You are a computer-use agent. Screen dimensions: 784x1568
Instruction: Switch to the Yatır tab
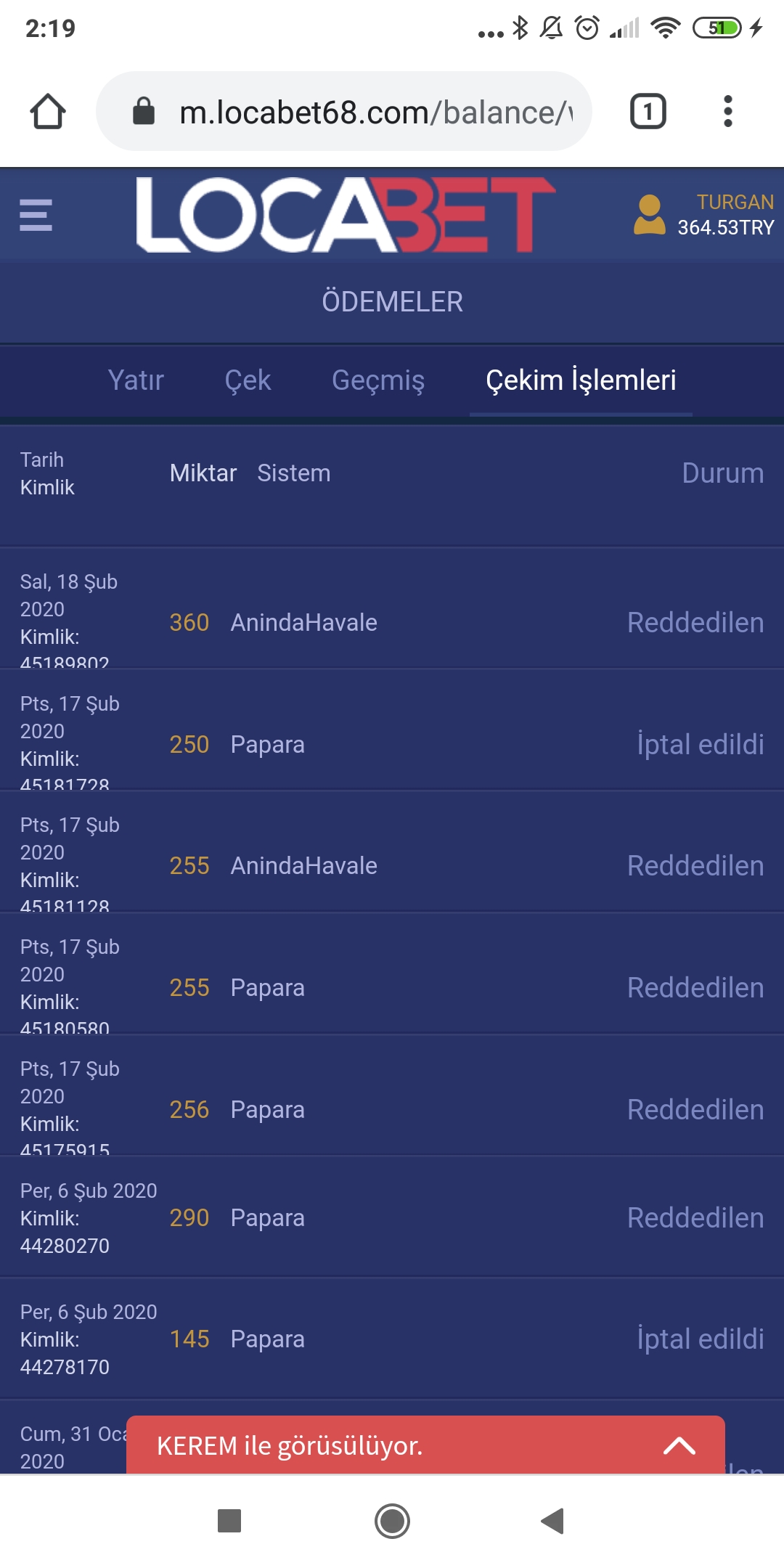[x=136, y=380]
